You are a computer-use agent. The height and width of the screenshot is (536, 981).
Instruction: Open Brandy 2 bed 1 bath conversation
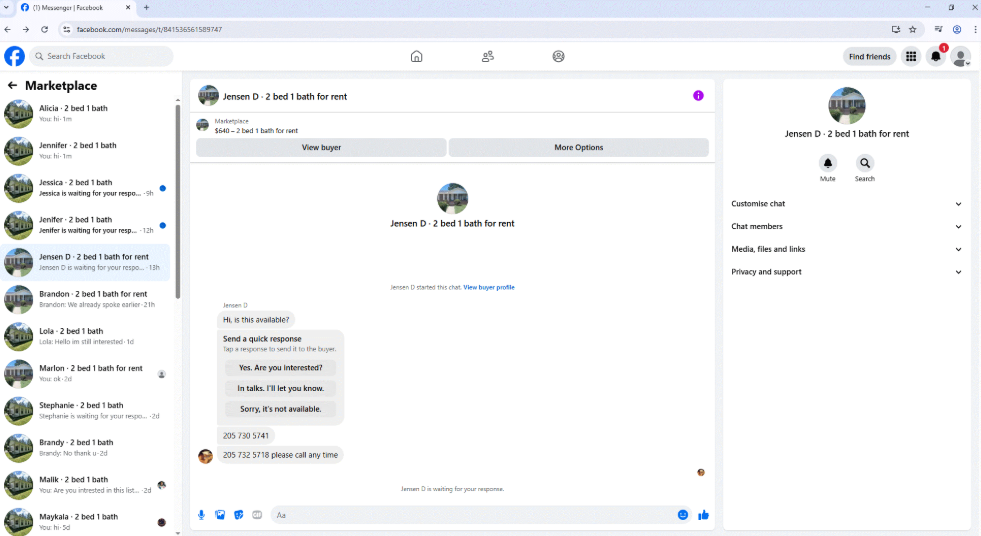[x=86, y=448]
